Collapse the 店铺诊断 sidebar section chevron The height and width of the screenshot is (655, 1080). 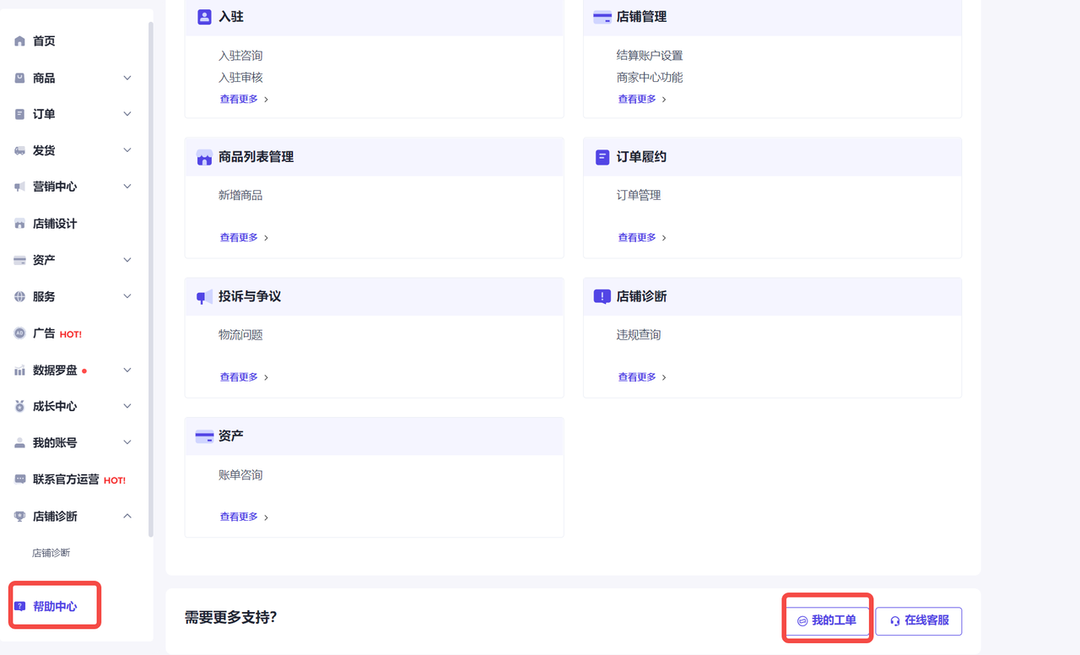coord(127,516)
